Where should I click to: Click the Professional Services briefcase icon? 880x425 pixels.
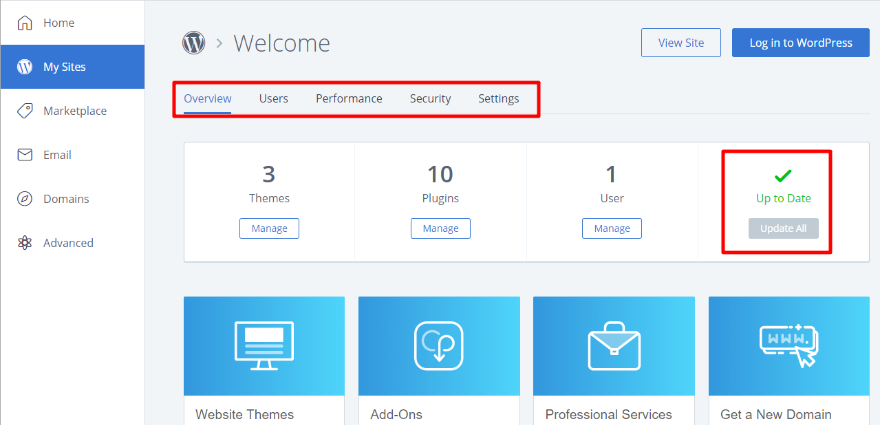[x=613, y=346]
